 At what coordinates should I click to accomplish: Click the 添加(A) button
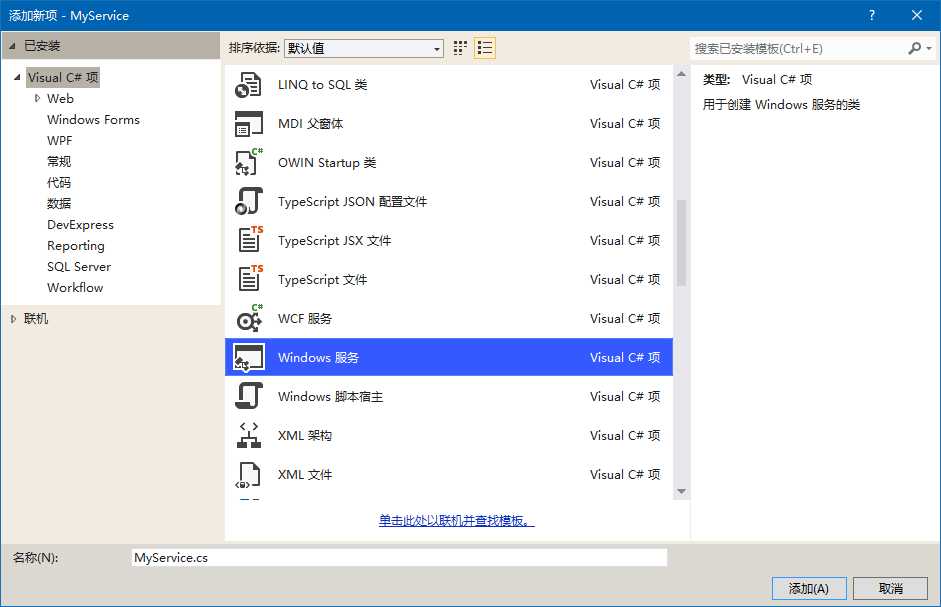point(808,588)
